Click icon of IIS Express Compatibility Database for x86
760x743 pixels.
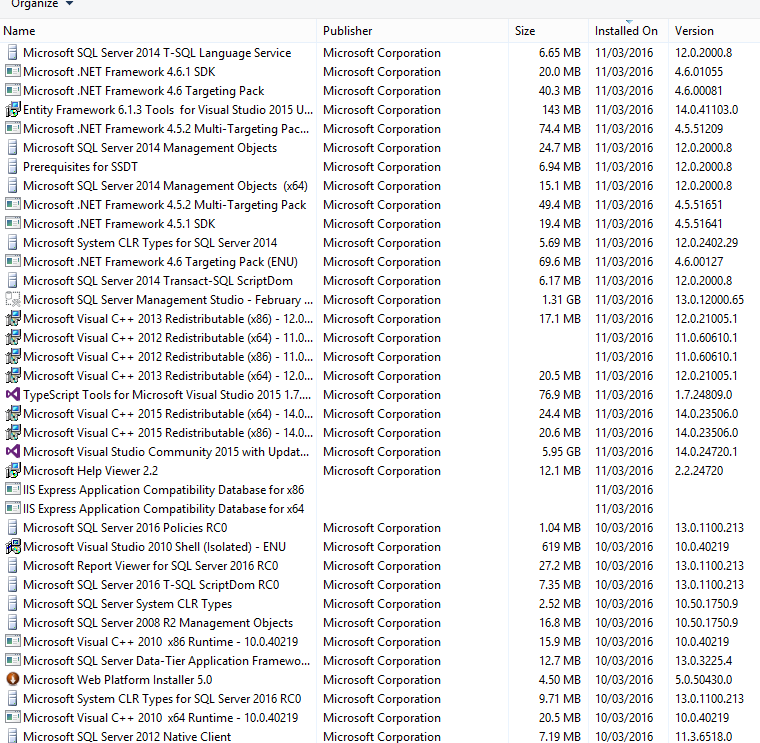13,490
